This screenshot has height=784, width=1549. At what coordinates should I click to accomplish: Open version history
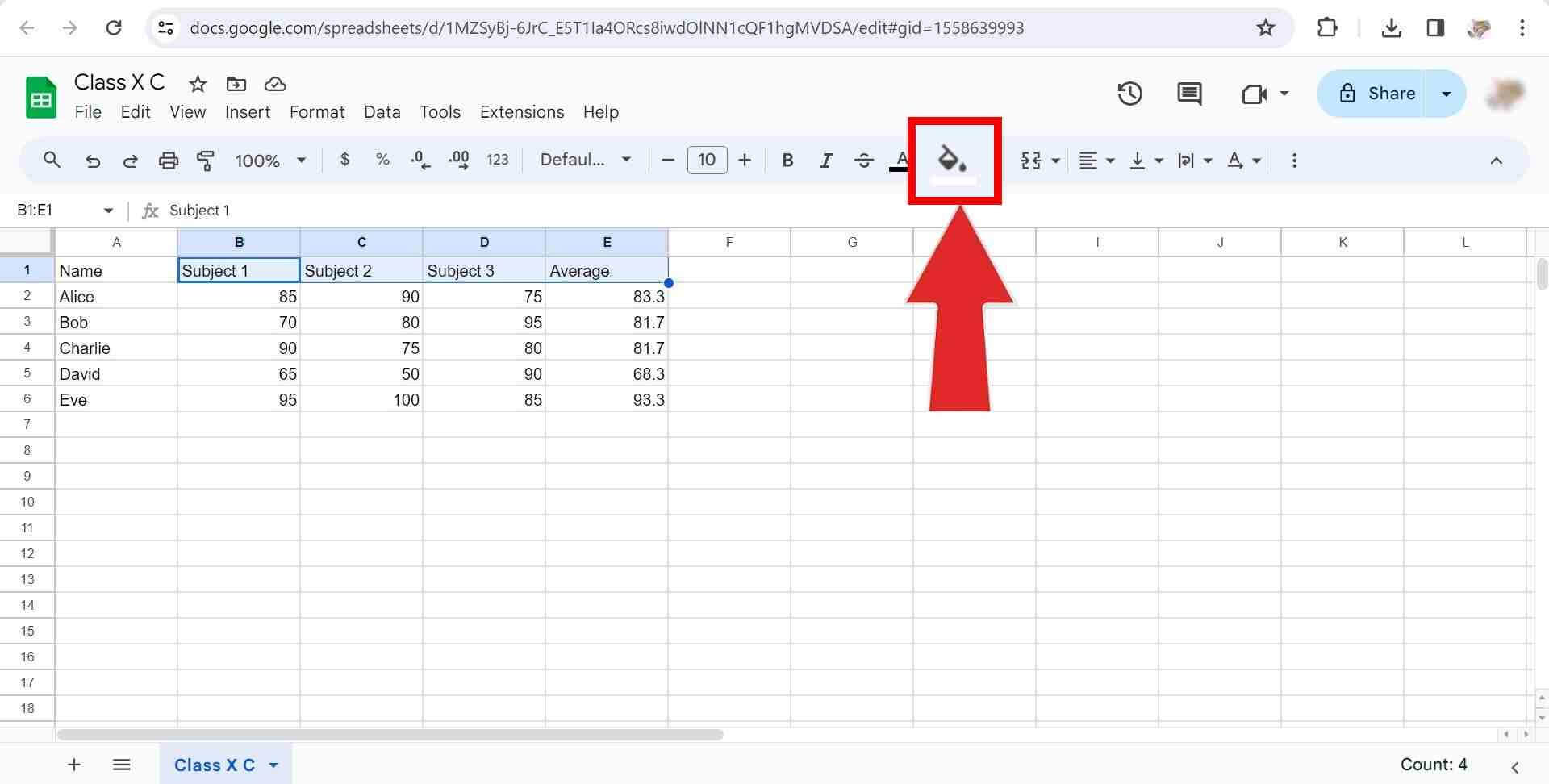click(x=1129, y=94)
